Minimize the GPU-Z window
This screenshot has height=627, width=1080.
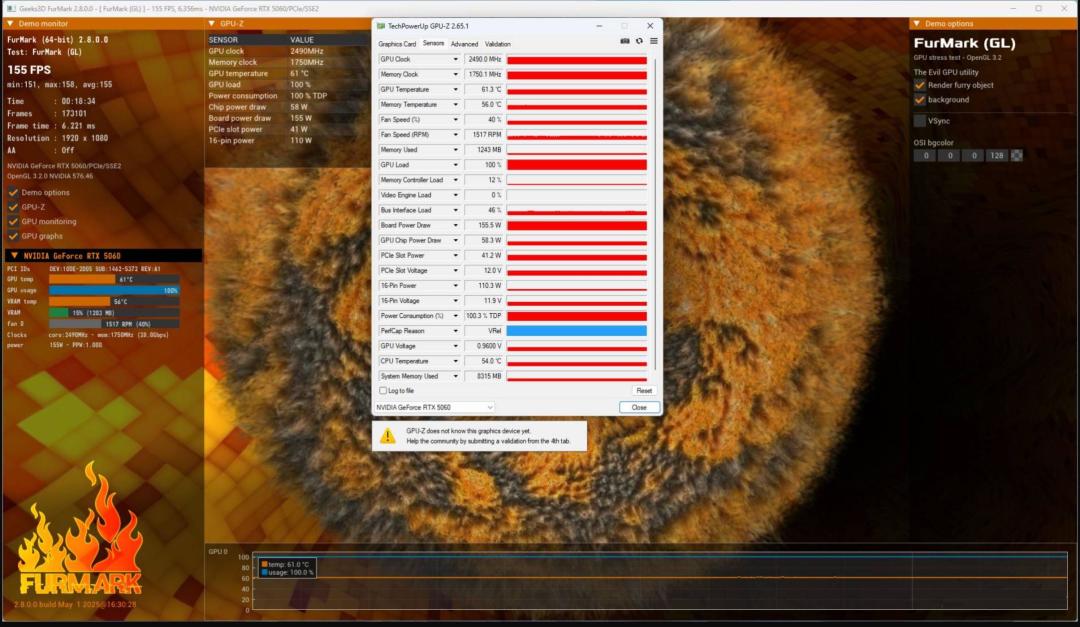(x=599, y=26)
